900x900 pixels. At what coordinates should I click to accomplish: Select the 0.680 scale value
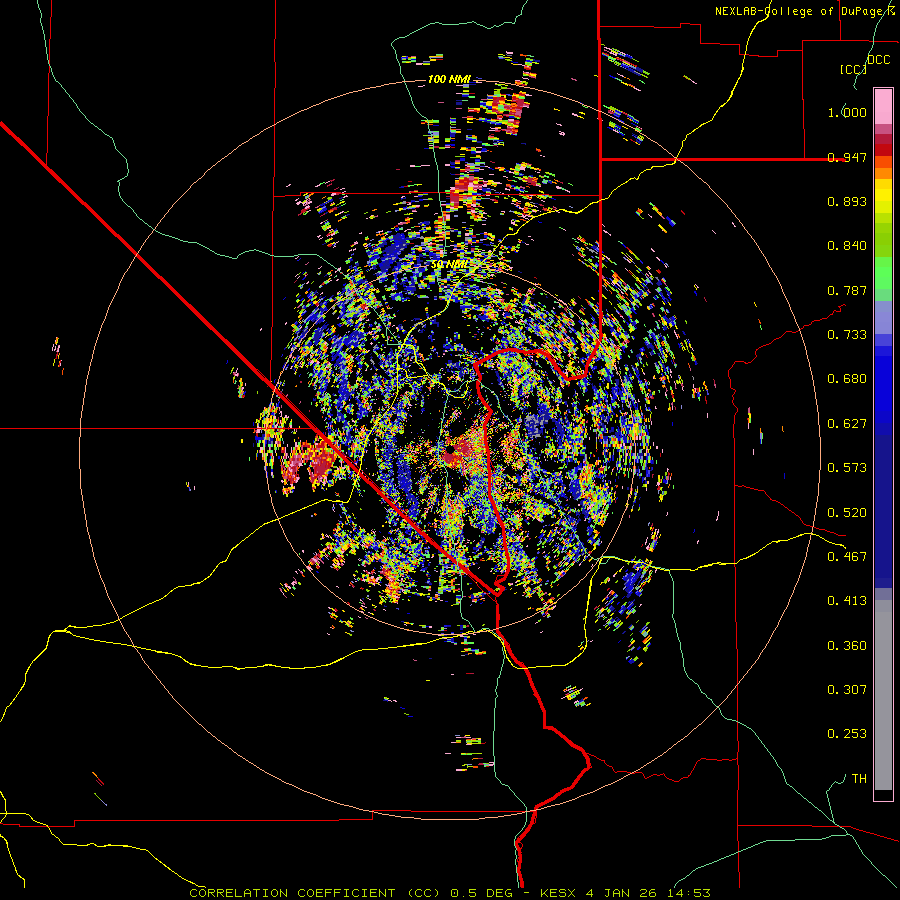[x=847, y=379]
